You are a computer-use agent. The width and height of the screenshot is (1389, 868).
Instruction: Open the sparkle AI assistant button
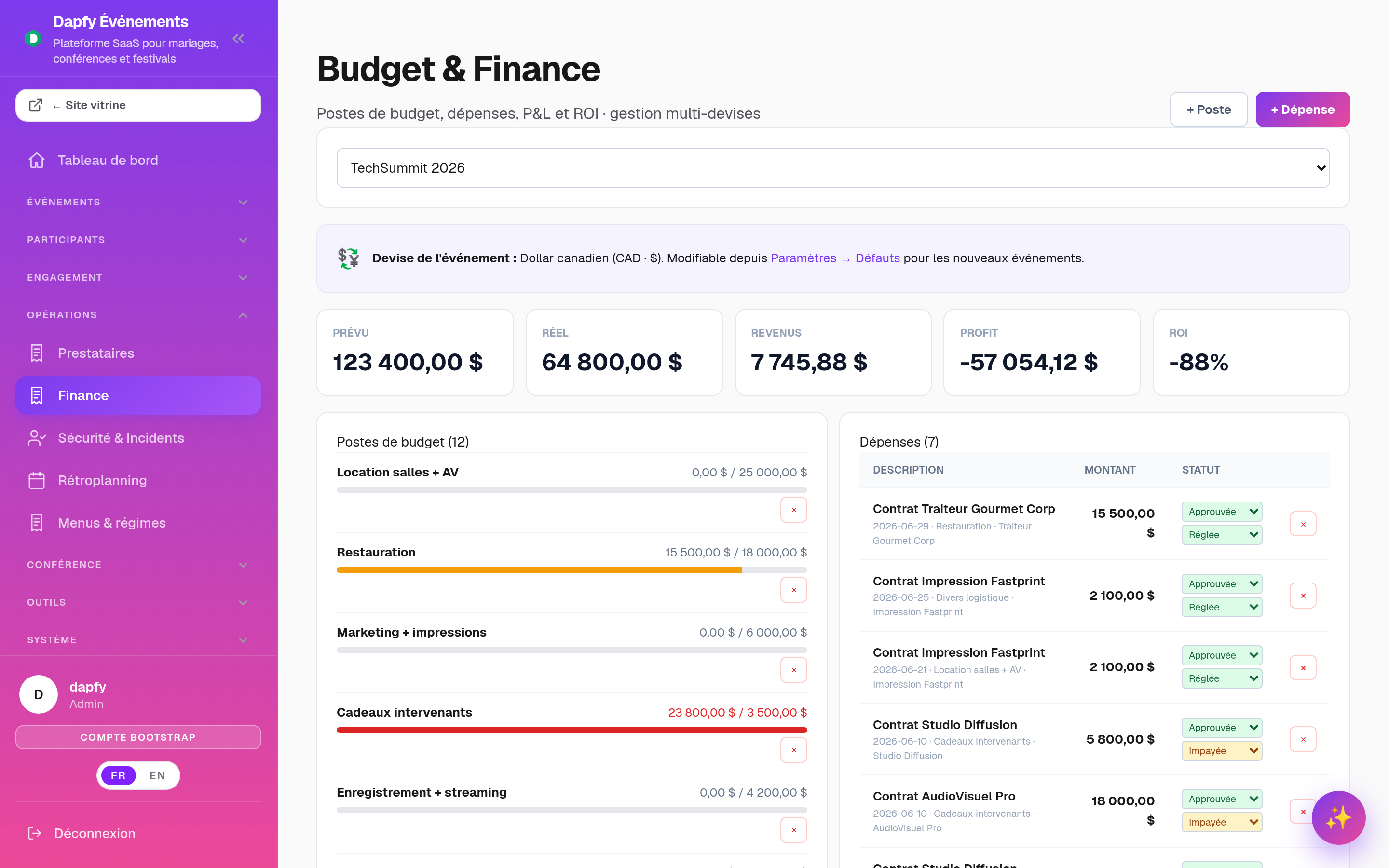[1338, 817]
